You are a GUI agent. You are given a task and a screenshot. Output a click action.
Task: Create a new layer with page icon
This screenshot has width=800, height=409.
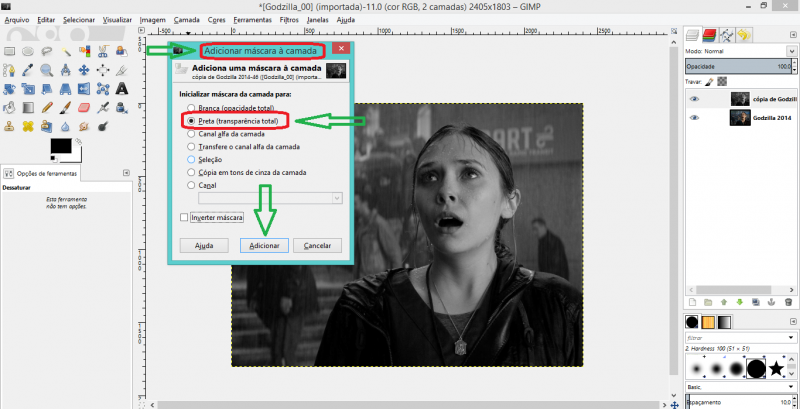pos(690,301)
